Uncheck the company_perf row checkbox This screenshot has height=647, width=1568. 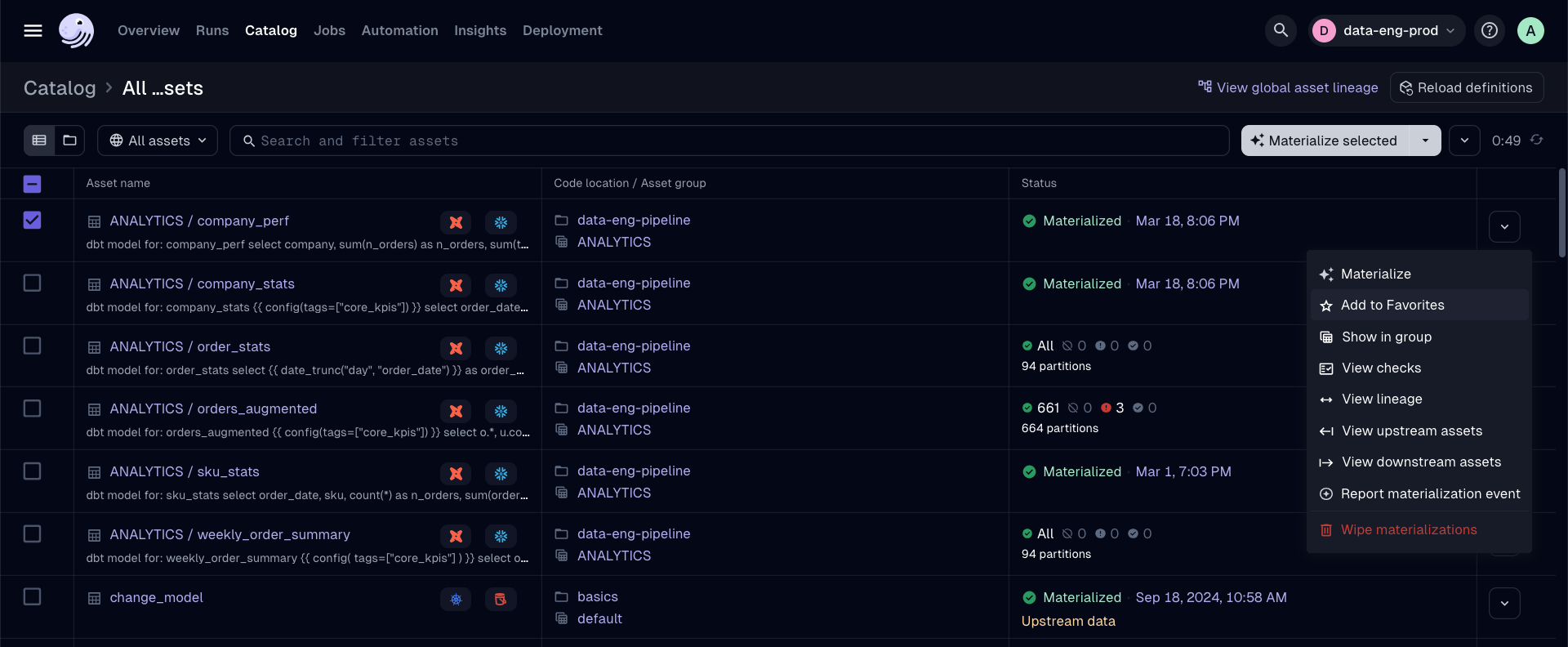point(32,220)
